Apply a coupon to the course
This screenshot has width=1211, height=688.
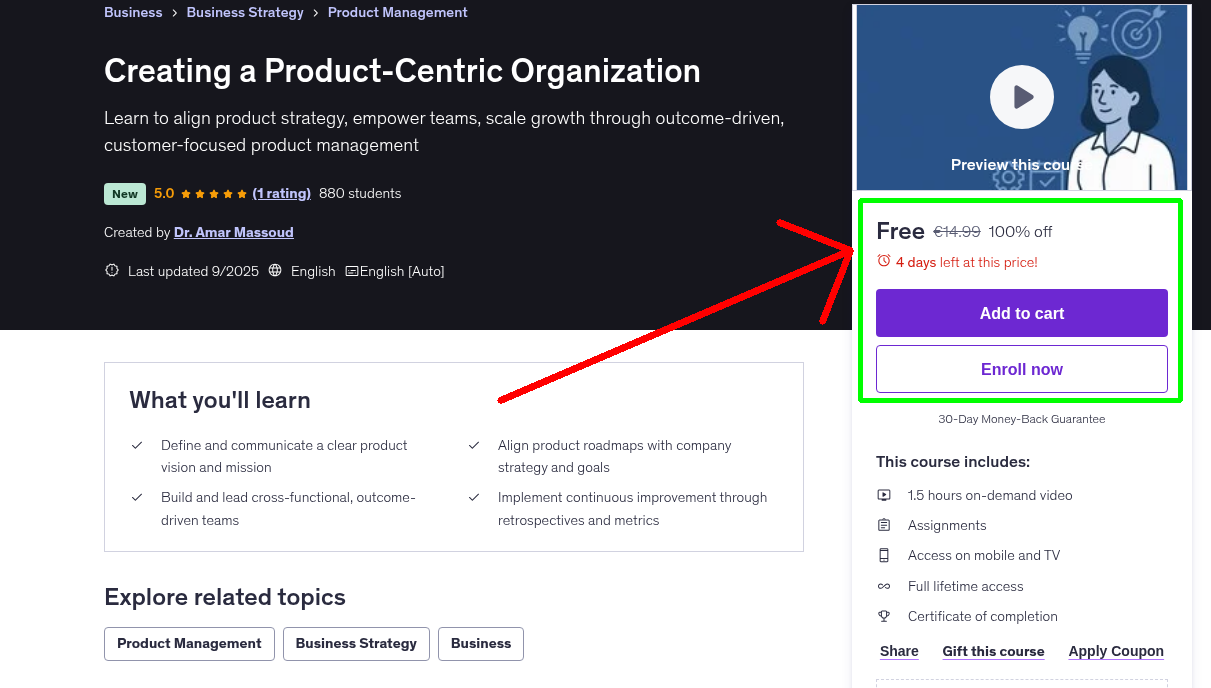[1116, 651]
